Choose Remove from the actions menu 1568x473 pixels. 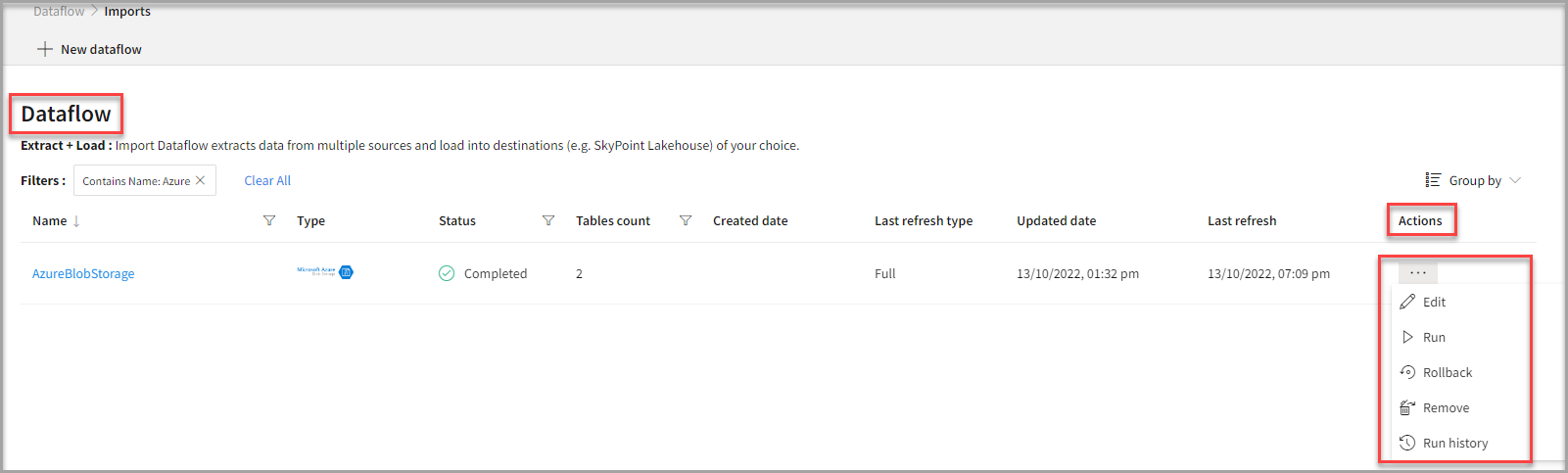click(x=1446, y=407)
